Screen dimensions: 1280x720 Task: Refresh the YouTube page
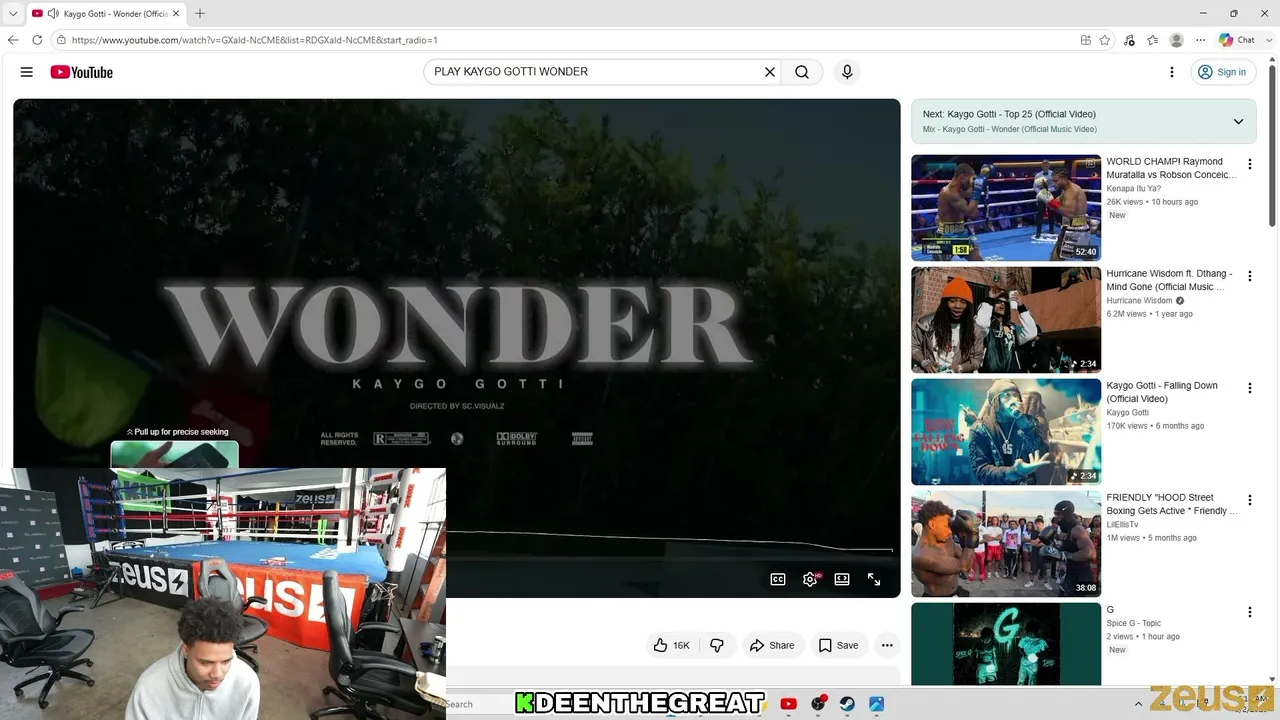click(37, 40)
